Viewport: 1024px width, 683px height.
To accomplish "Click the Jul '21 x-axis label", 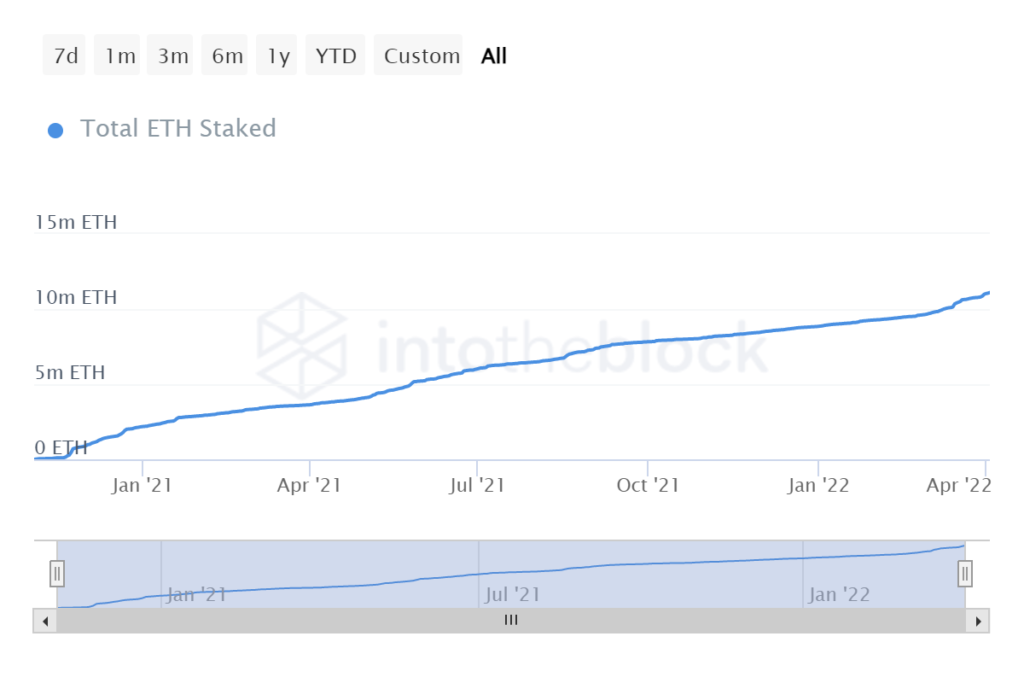I will click(x=477, y=485).
